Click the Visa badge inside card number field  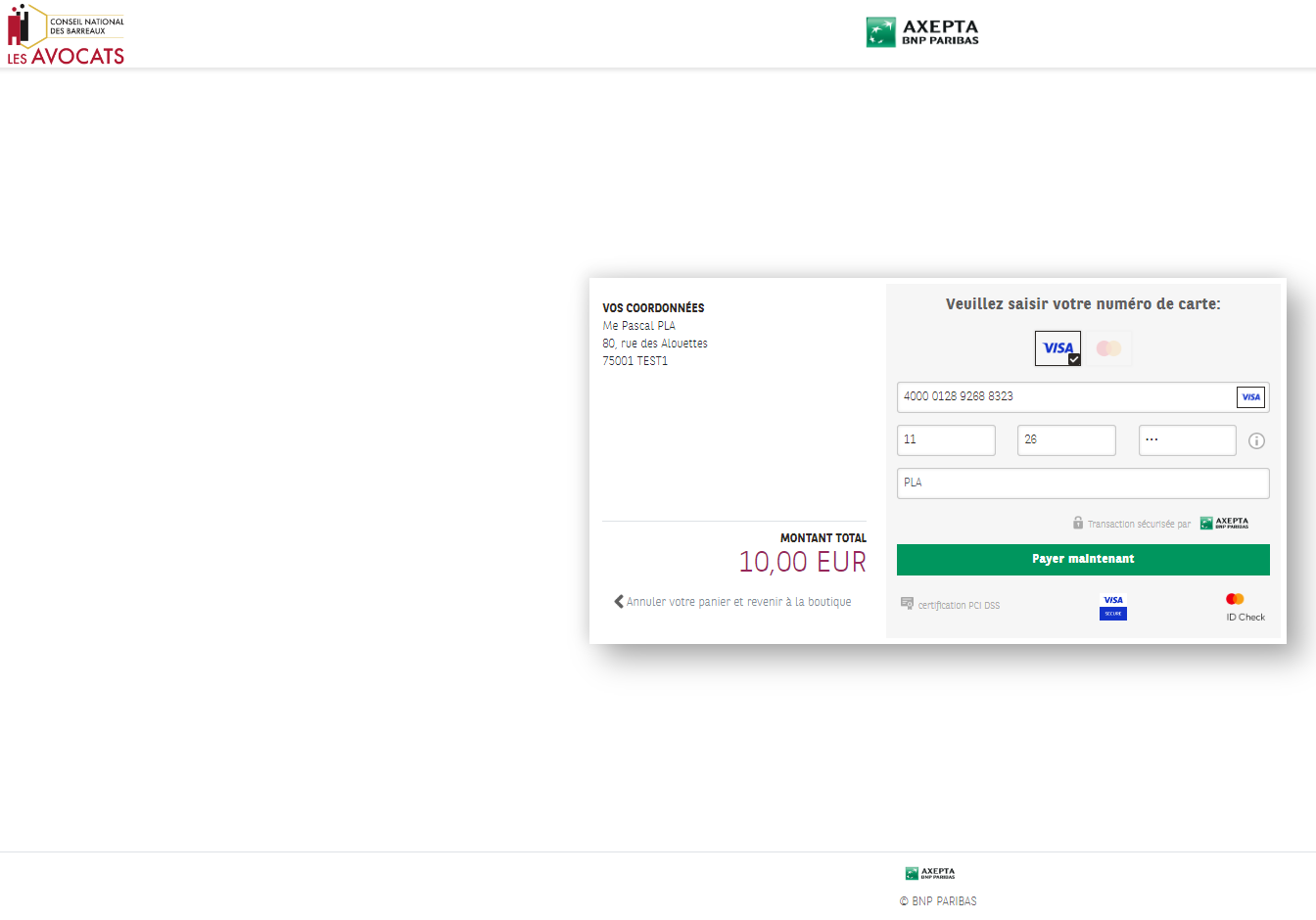[x=1251, y=397]
